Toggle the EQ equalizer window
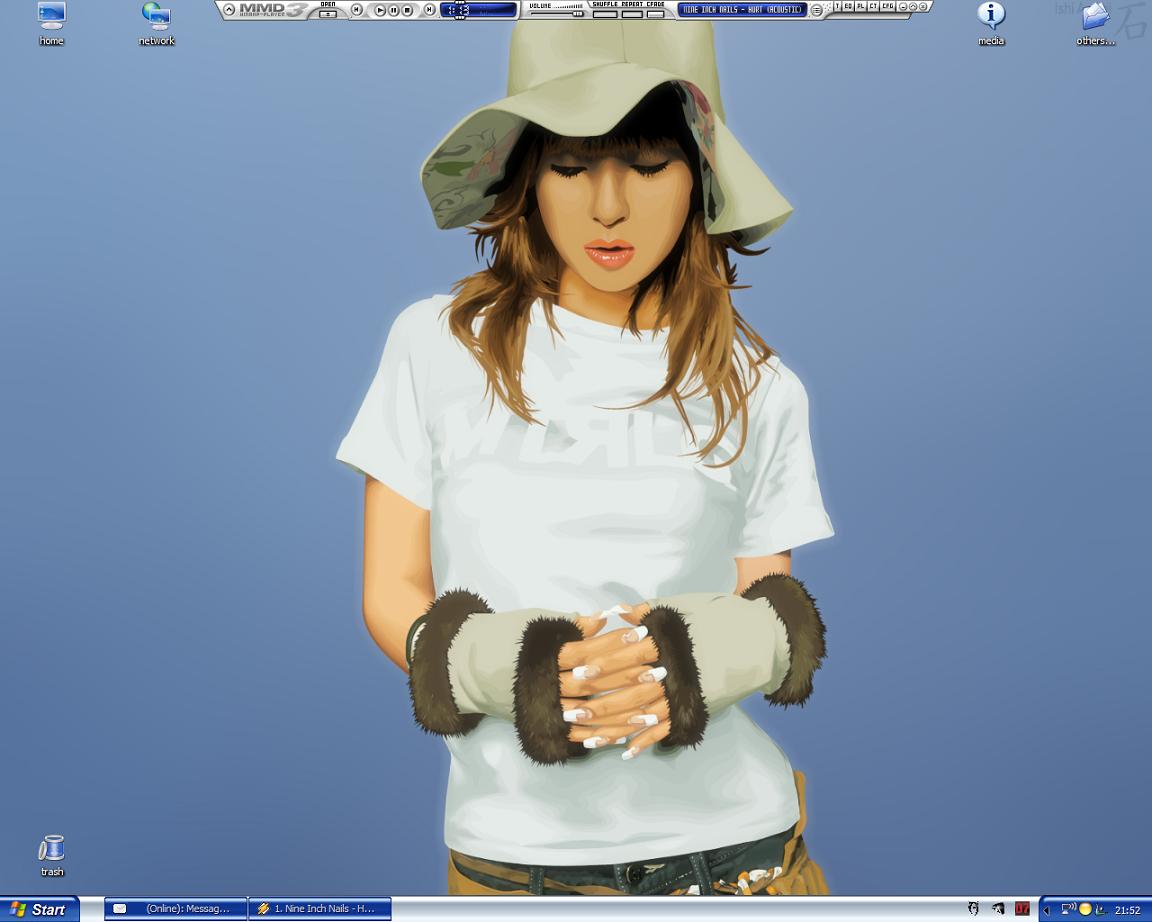Screen dimensions: 1152x922 coord(849,6)
